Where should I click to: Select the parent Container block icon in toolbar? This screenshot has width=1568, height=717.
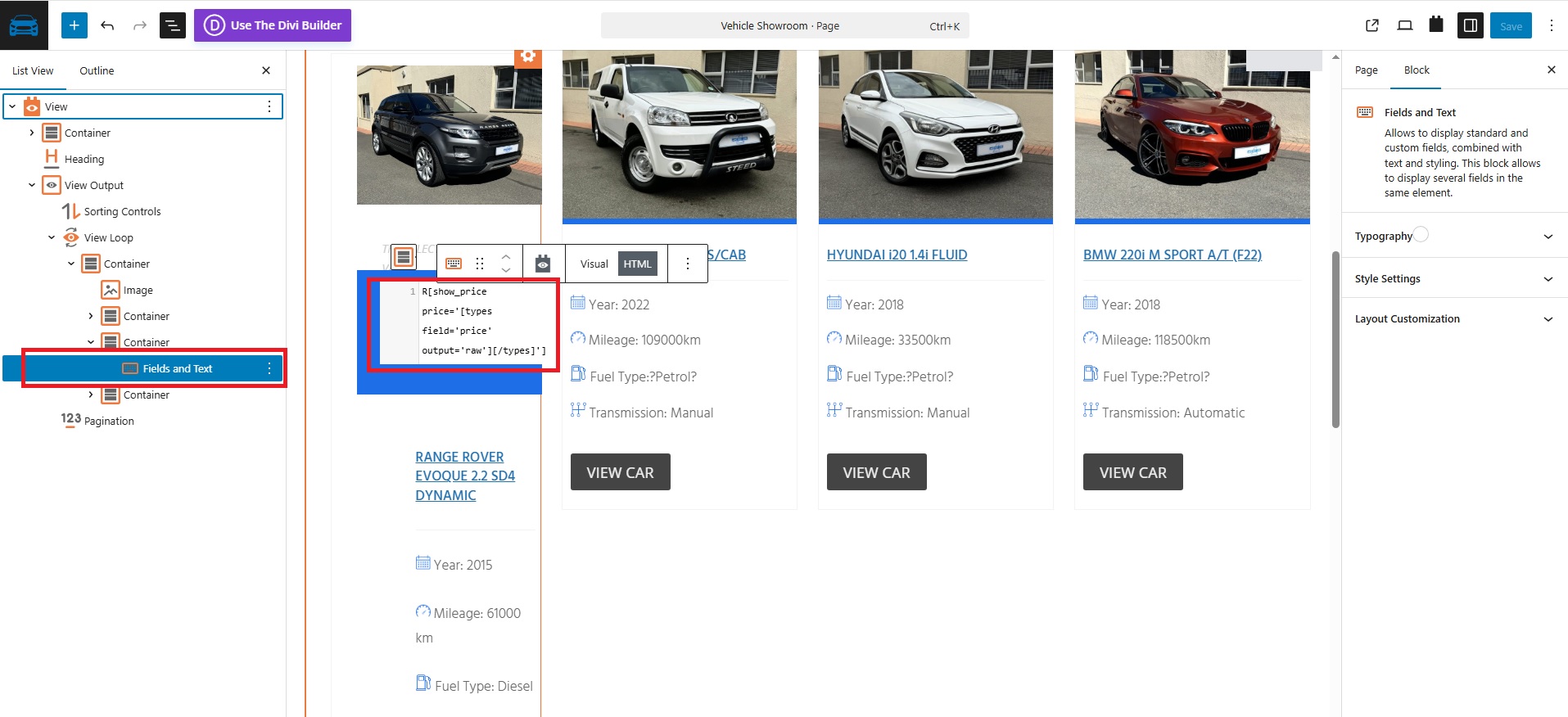(404, 257)
